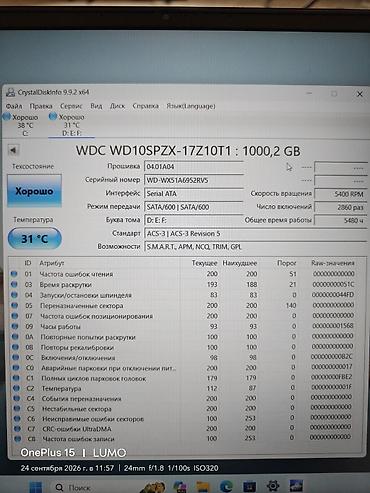Click the Атрибут column header

click(52, 263)
